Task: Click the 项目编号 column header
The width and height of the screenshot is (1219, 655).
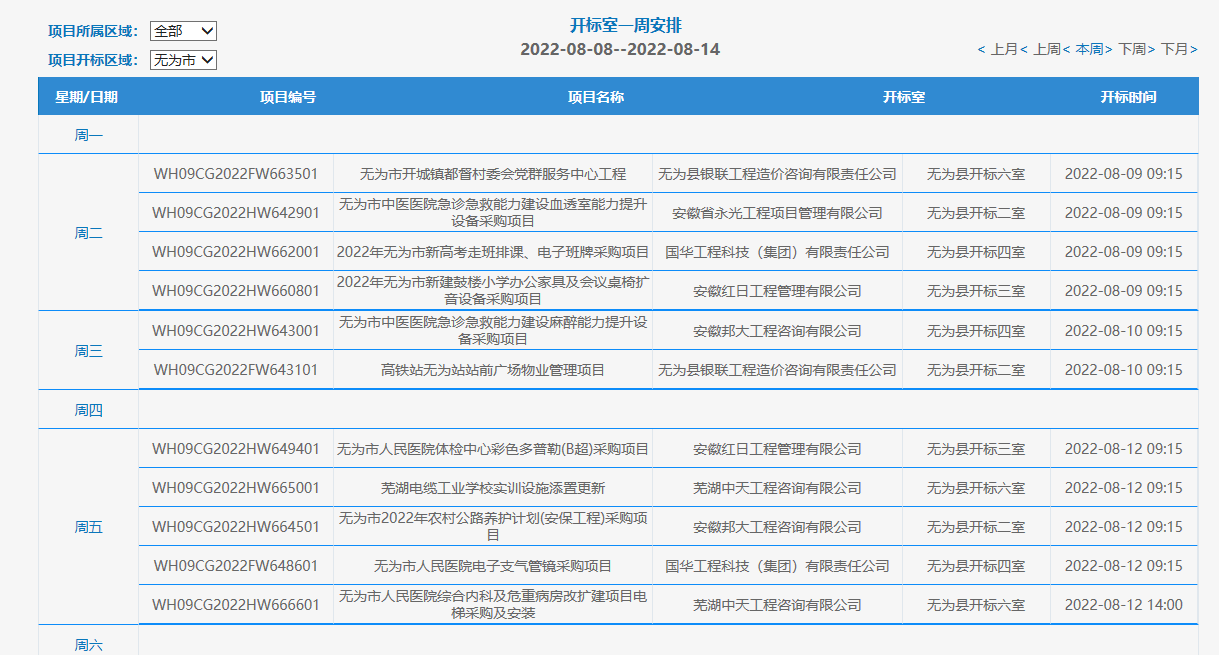Action: tap(288, 97)
